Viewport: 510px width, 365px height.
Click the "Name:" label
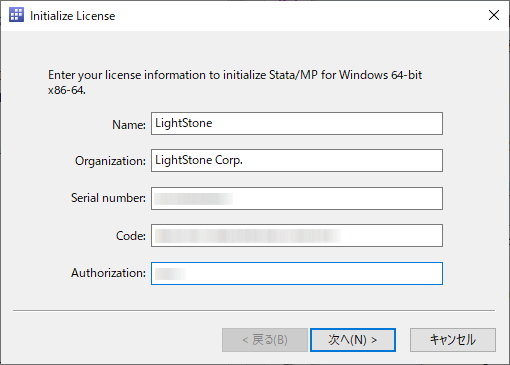[129, 125]
